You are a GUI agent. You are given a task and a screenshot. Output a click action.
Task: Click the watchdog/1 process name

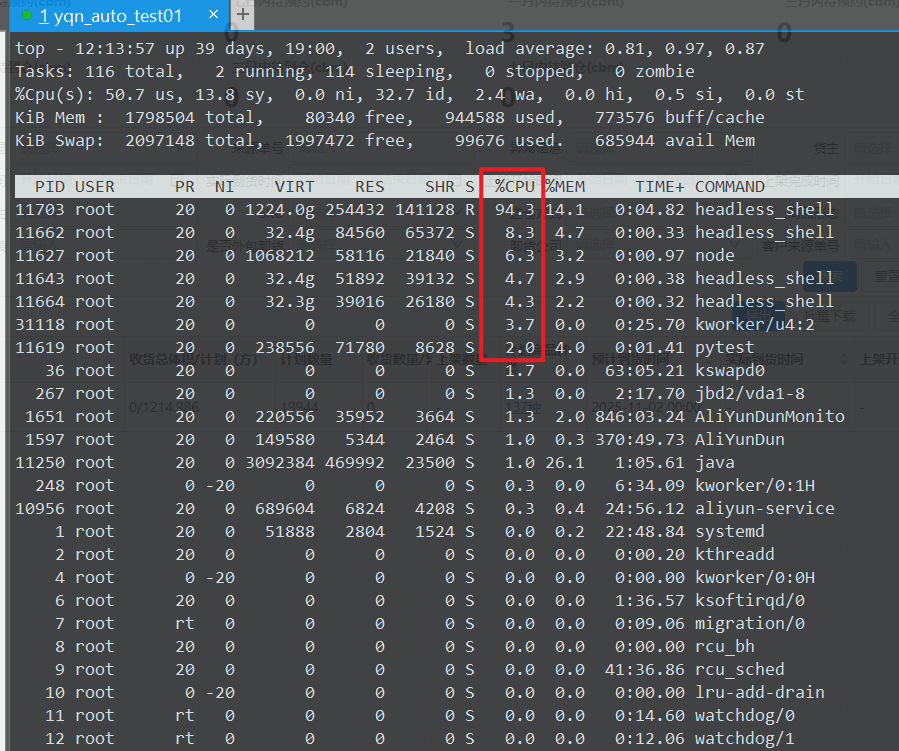(x=745, y=738)
